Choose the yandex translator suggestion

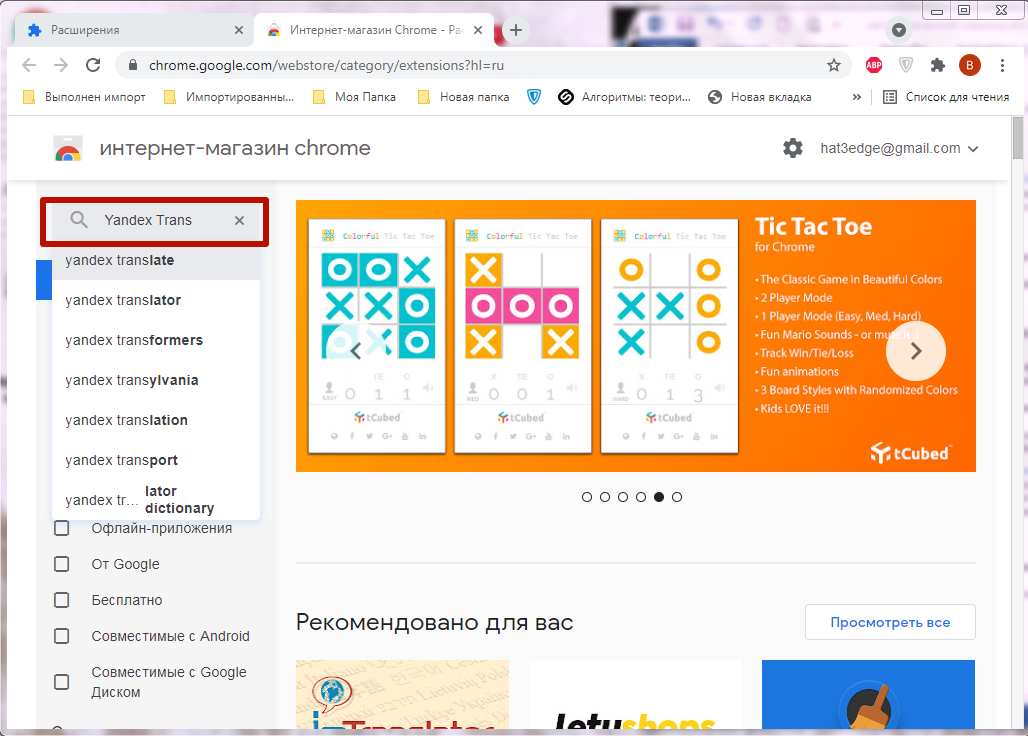tap(156, 300)
